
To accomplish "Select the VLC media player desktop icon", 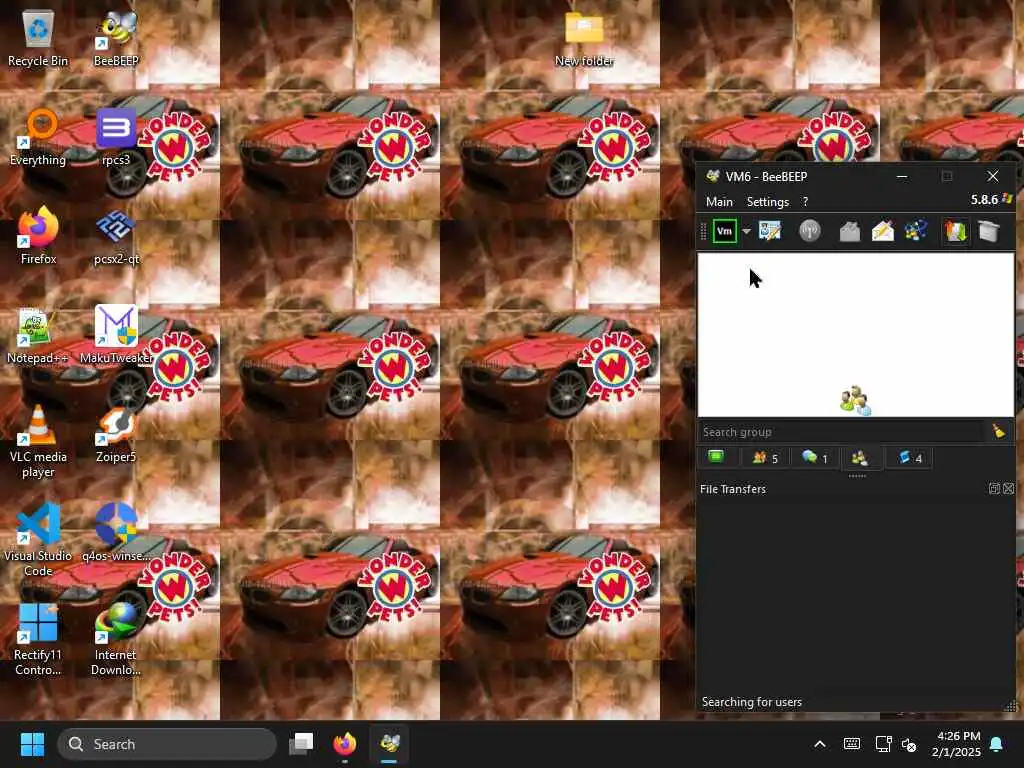I will tap(38, 441).
